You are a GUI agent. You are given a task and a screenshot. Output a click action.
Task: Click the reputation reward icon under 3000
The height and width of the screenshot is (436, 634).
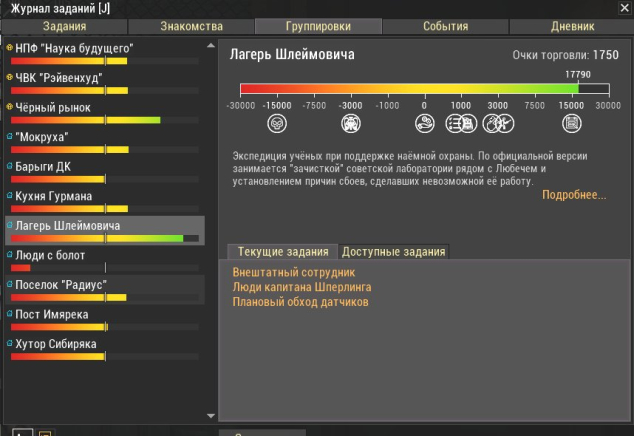pos(495,123)
